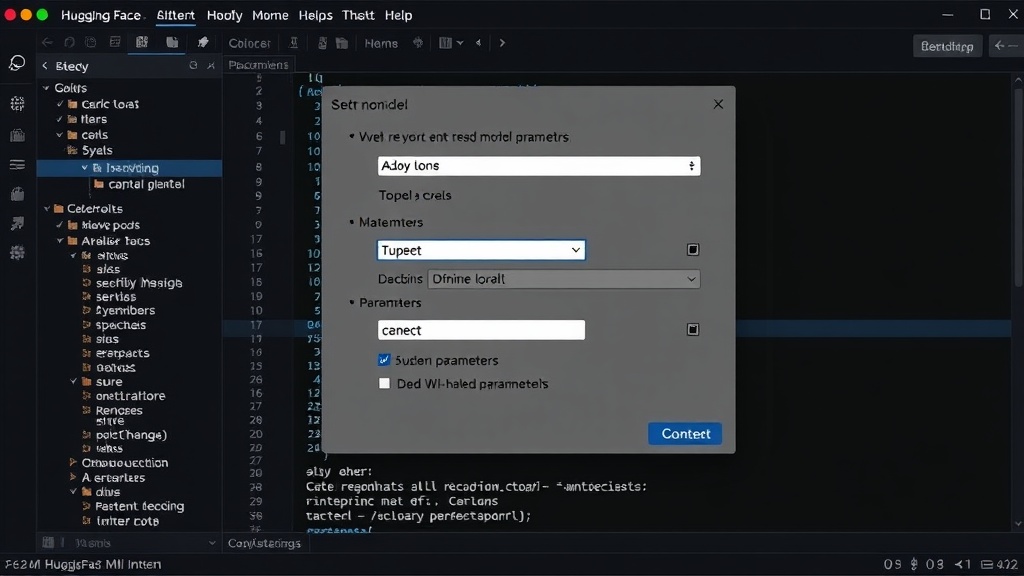Select the captal glentel tree item

pos(146,184)
